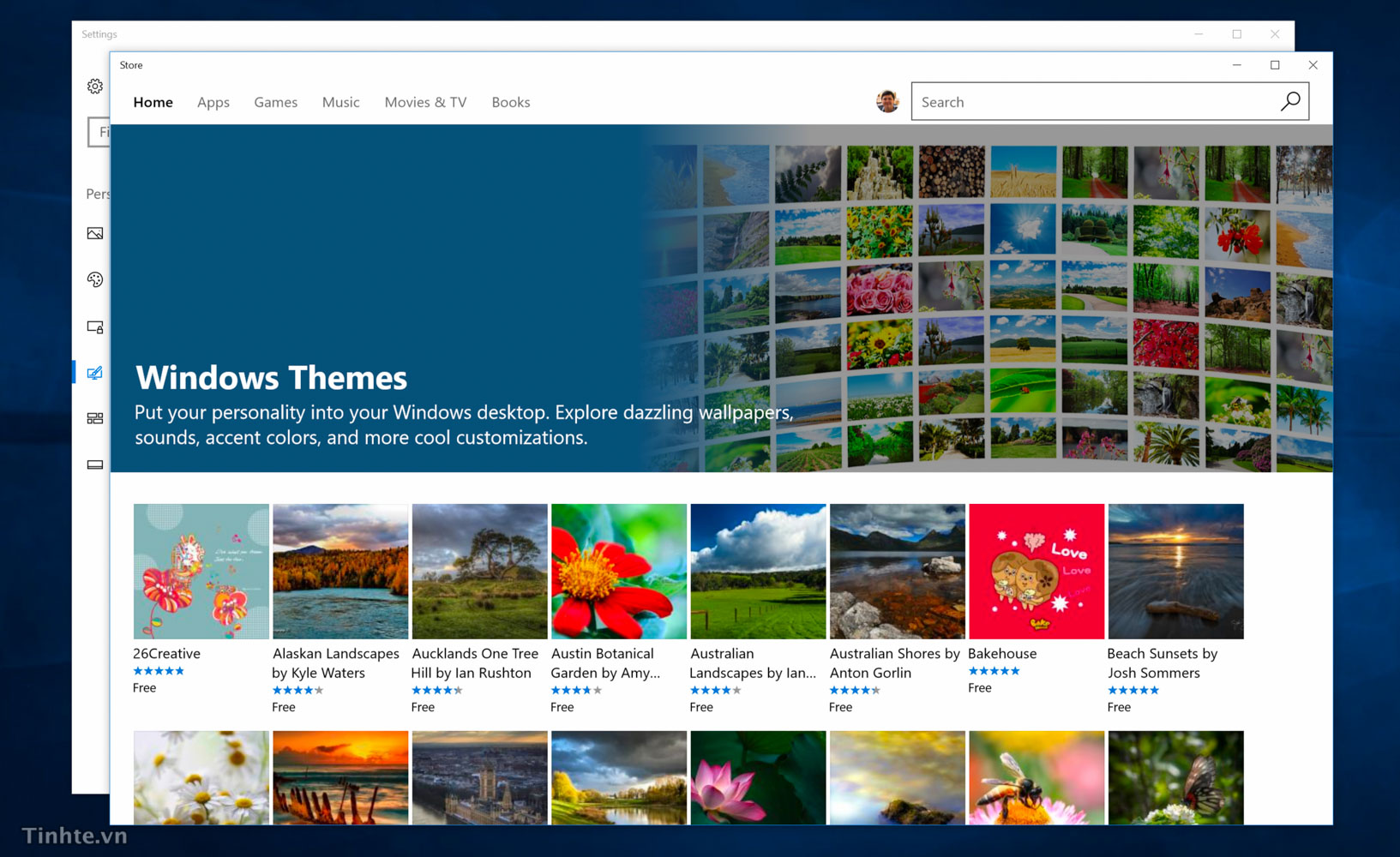Close the Settings window behind Store

pyautogui.click(x=1275, y=34)
